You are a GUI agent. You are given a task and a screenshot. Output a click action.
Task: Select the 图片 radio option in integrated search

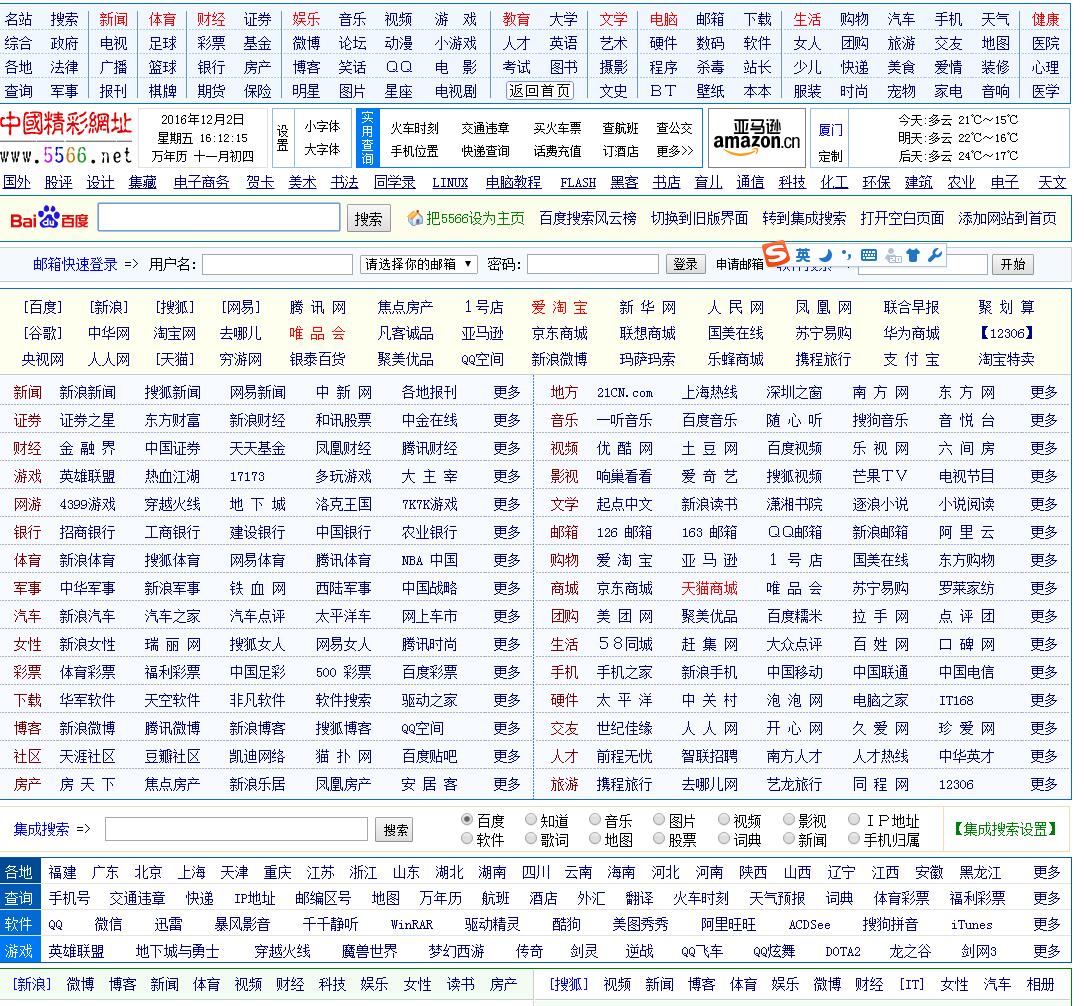tap(659, 819)
